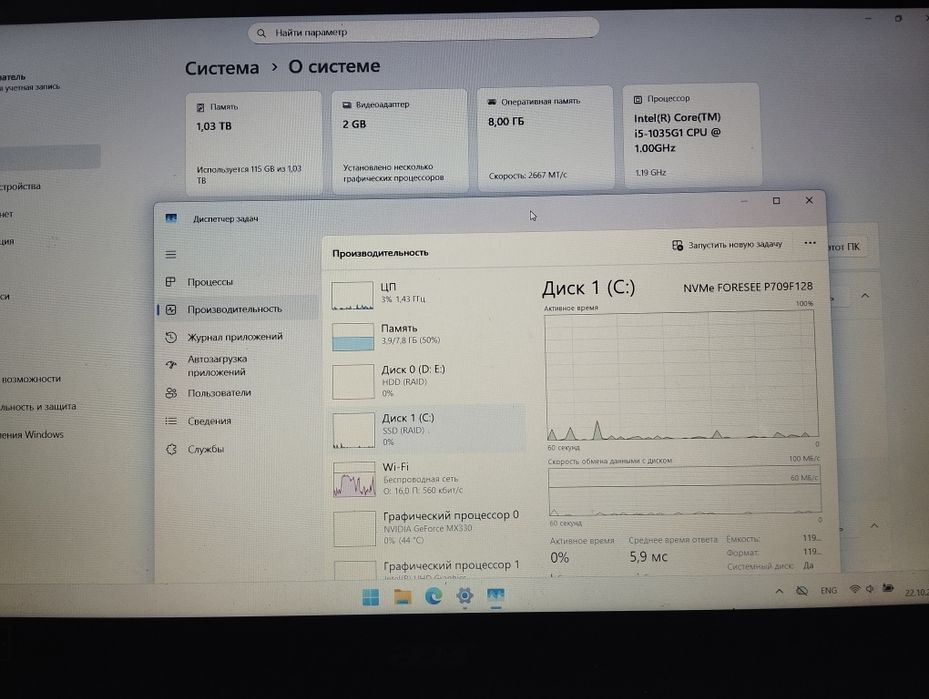Open the Graphics card info showing 2 GB

pos(399,141)
